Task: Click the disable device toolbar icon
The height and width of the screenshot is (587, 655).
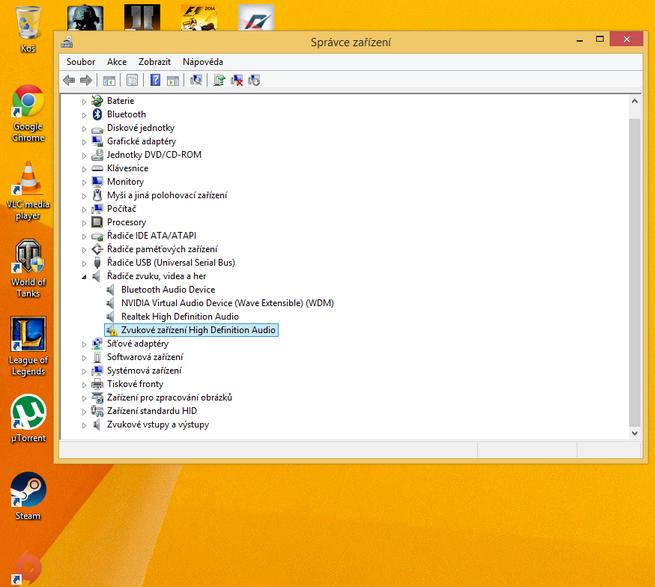Action: [x=254, y=80]
